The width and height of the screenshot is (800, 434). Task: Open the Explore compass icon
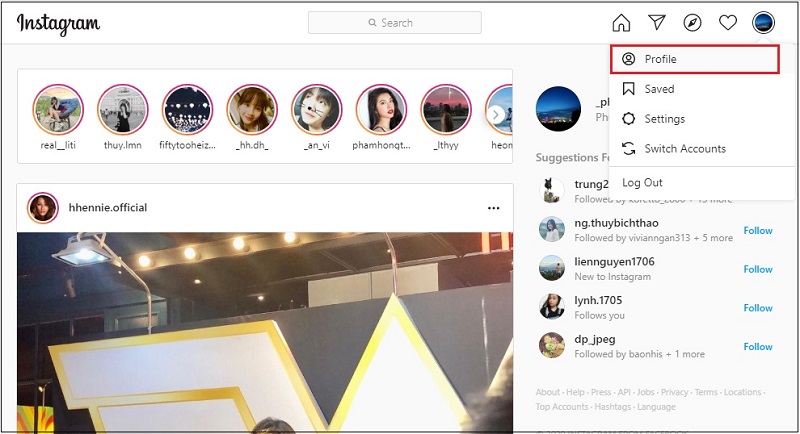point(692,23)
